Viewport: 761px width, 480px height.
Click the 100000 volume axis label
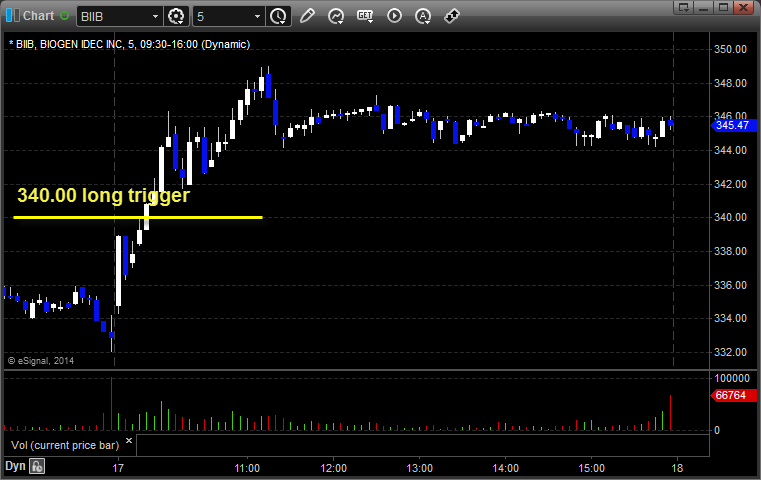coord(732,378)
